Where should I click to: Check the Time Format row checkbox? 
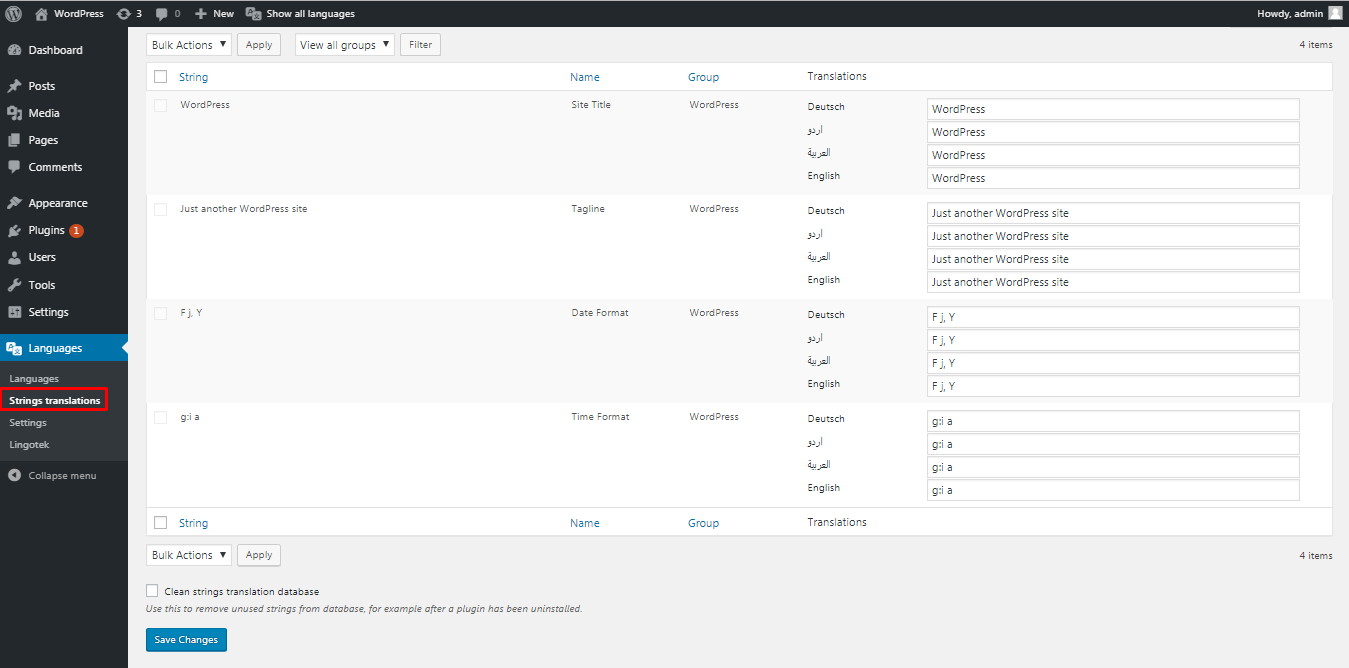[160, 417]
